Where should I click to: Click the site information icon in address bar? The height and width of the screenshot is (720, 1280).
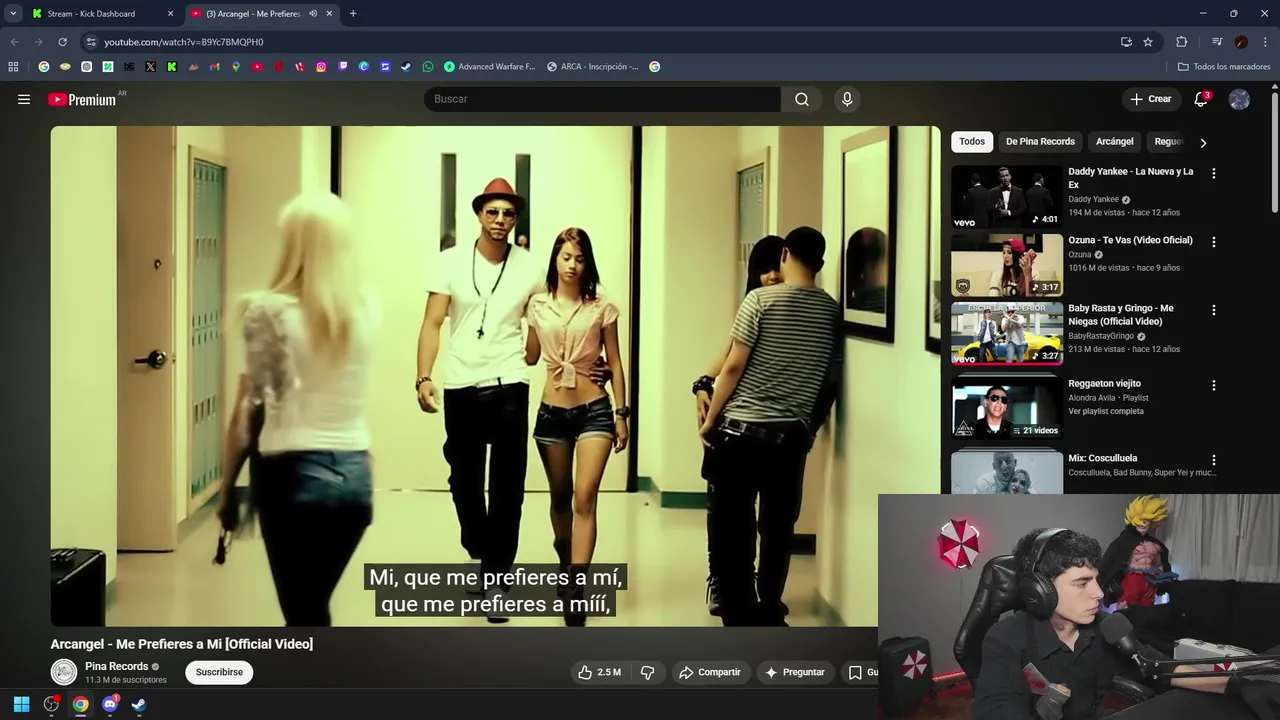point(91,42)
